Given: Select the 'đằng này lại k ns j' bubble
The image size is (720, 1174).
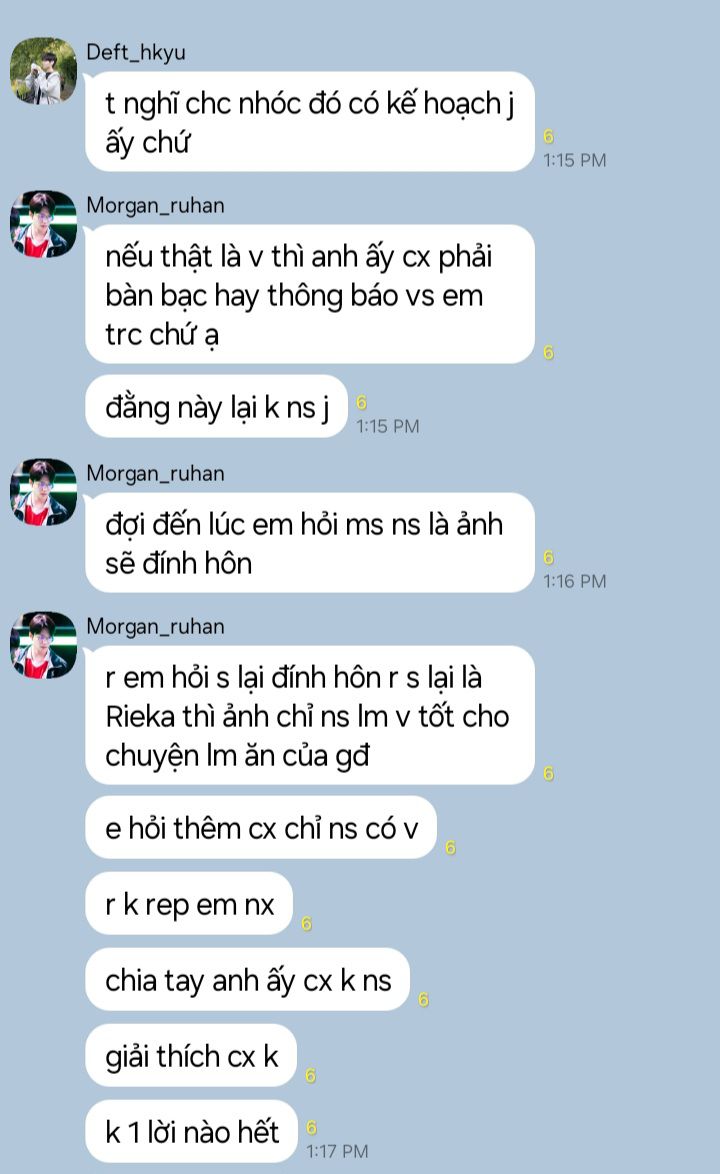Looking at the screenshot, I should point(217,407).
